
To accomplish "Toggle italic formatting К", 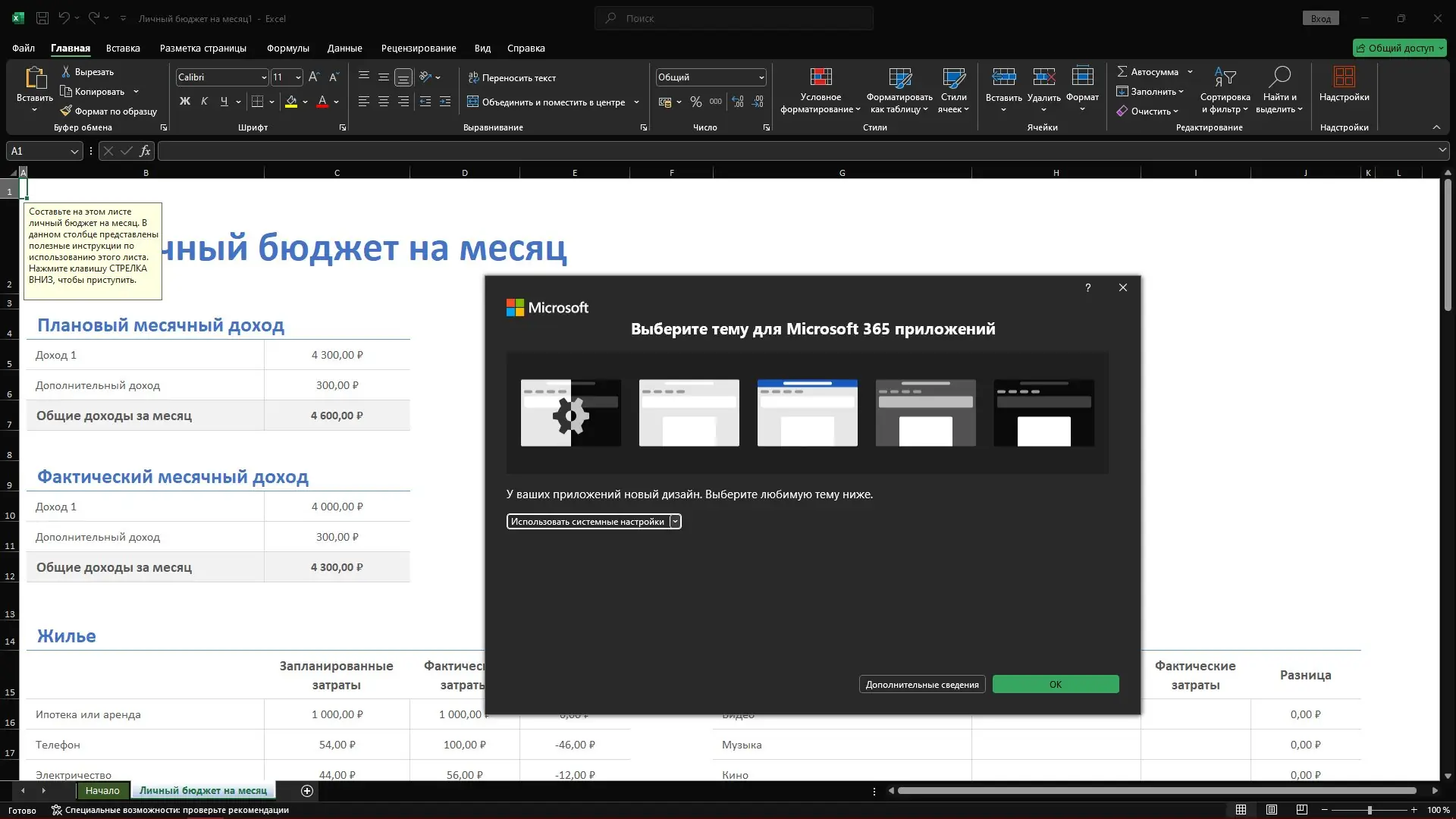I will click(x=204, y=102).
